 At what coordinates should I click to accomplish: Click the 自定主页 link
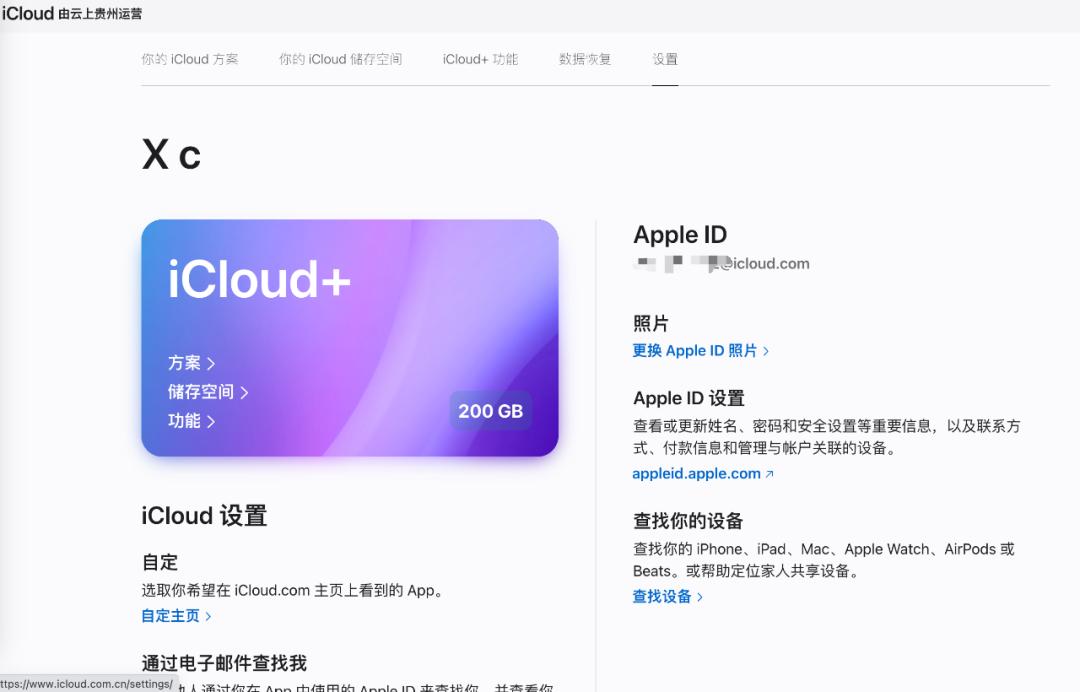coord(176,616)
